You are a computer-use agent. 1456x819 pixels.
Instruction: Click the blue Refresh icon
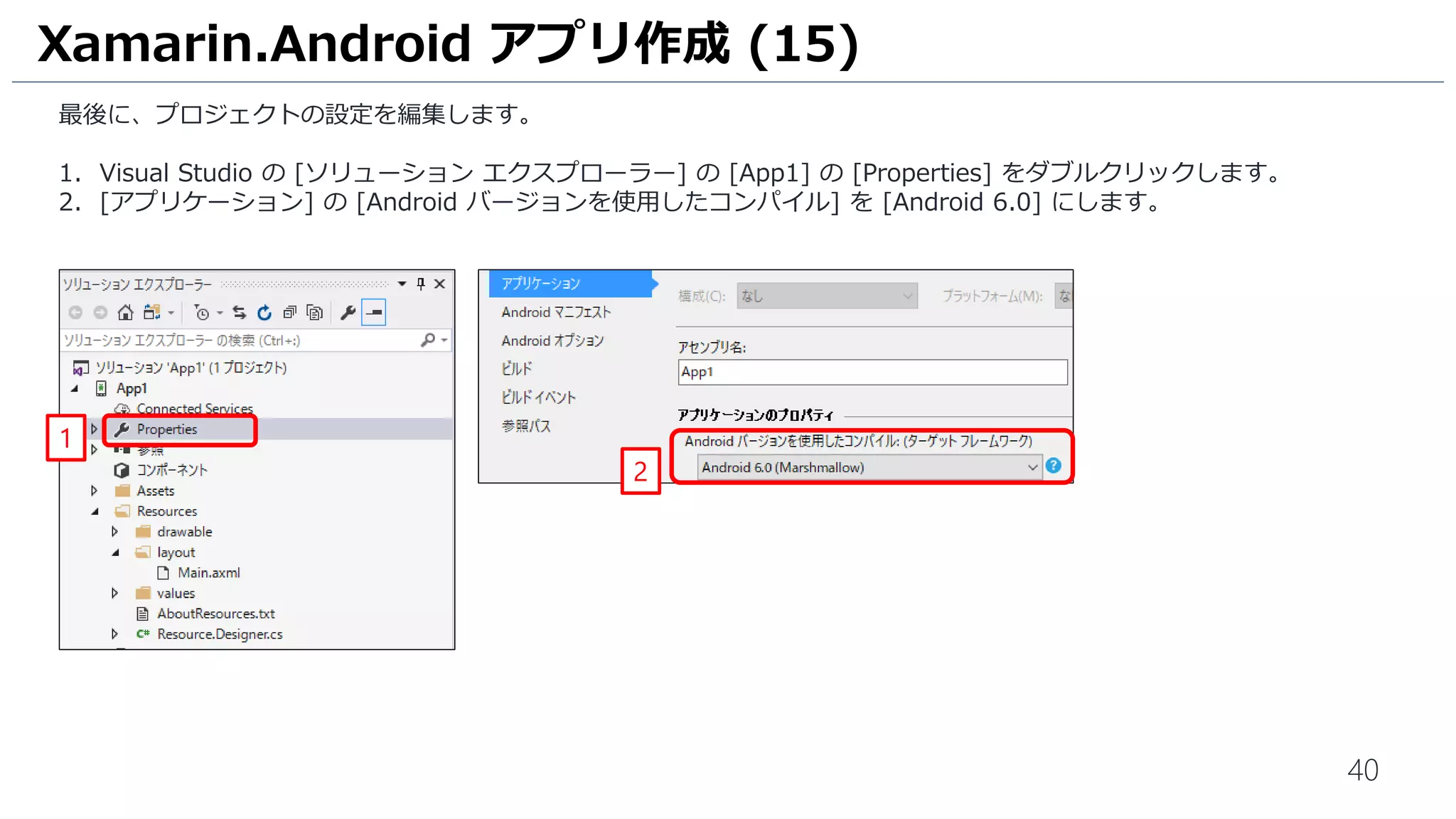coord(264,312)
